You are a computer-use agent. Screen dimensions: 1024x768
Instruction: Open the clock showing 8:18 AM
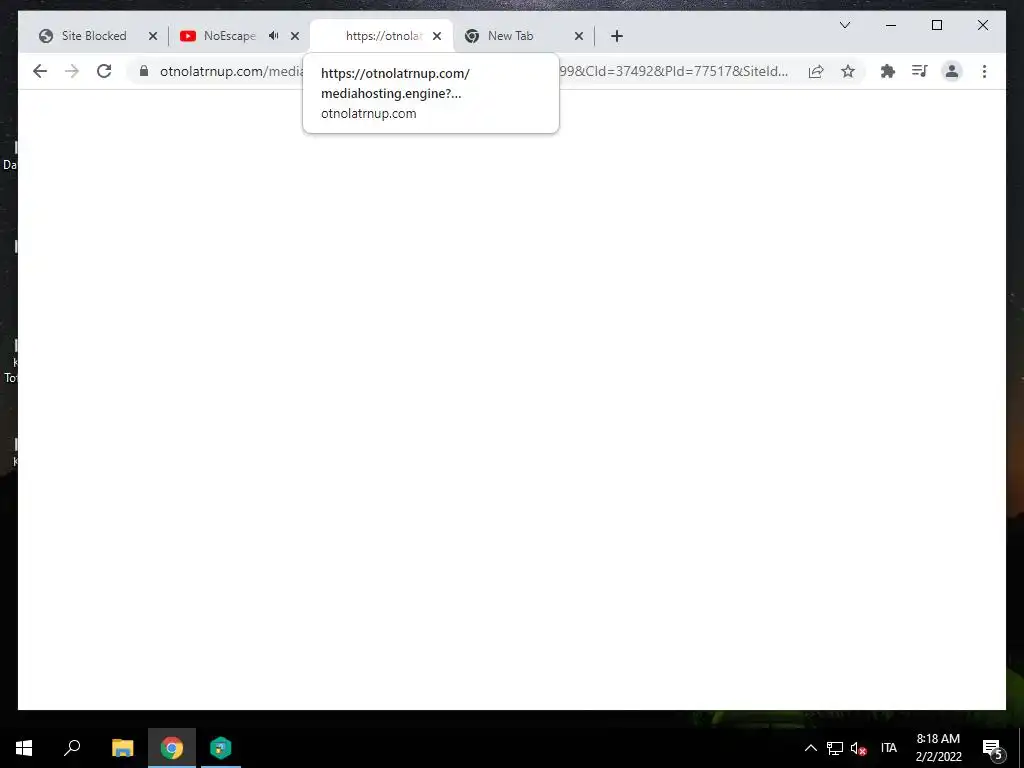click(x=938, y=748)
